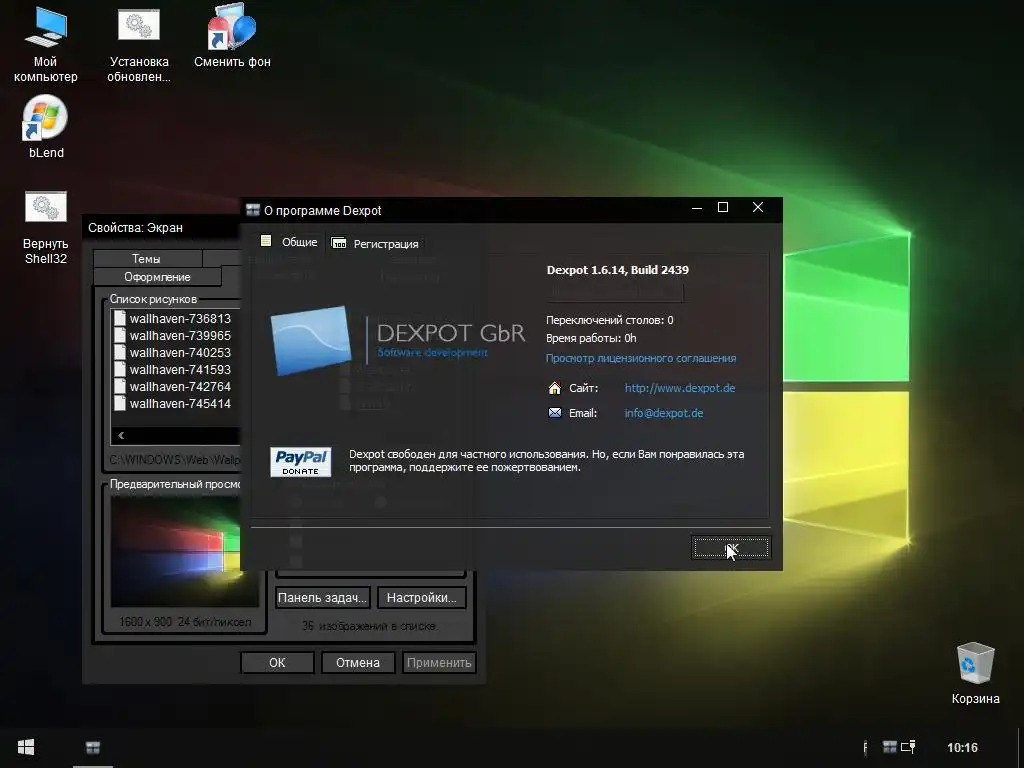The image size is (1024, 768).
Task: Open the http://www.dexpot.de link
Action: [x=680, y=388]
